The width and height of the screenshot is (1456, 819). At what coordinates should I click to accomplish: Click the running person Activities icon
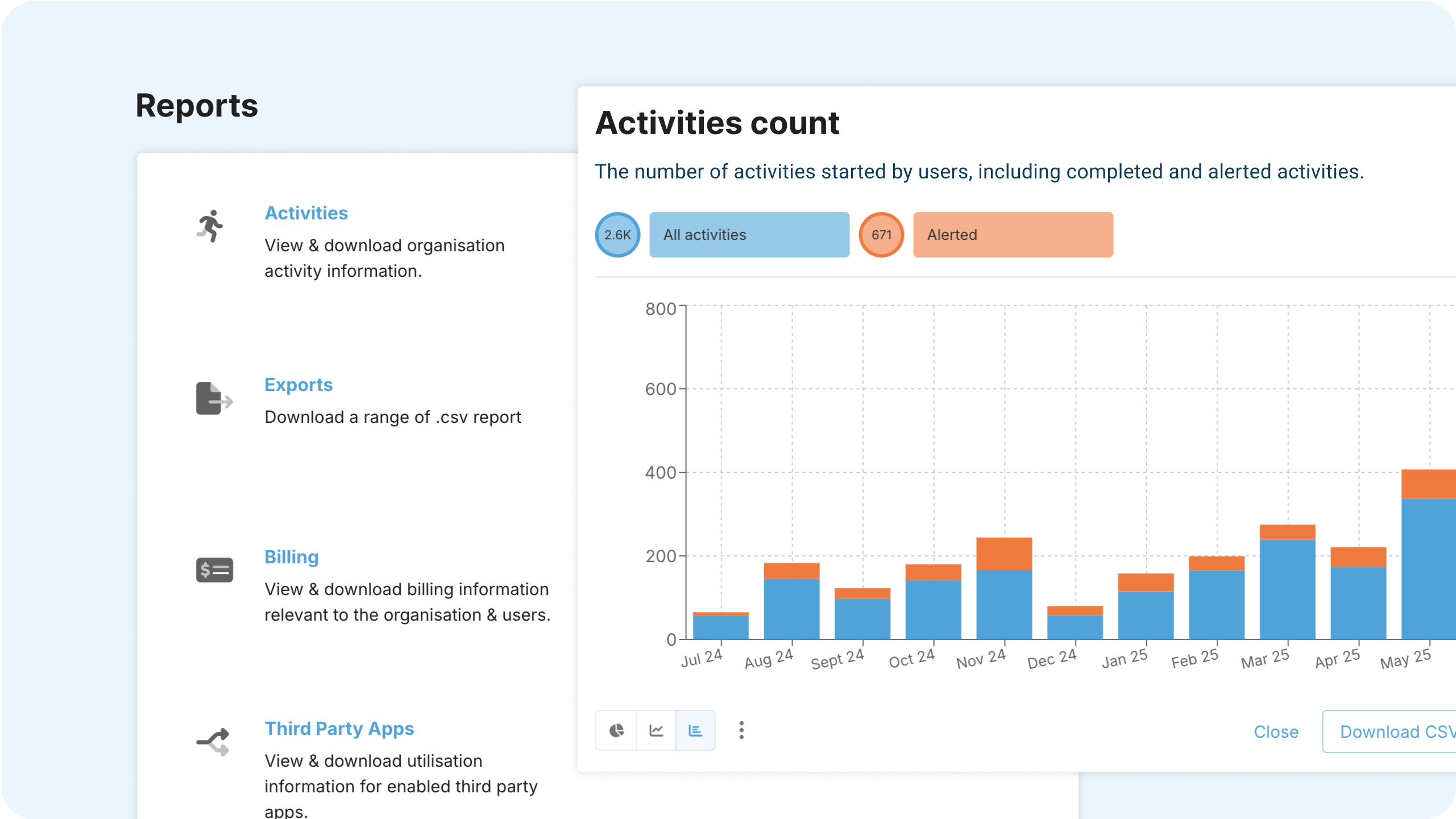coord(210,226)
